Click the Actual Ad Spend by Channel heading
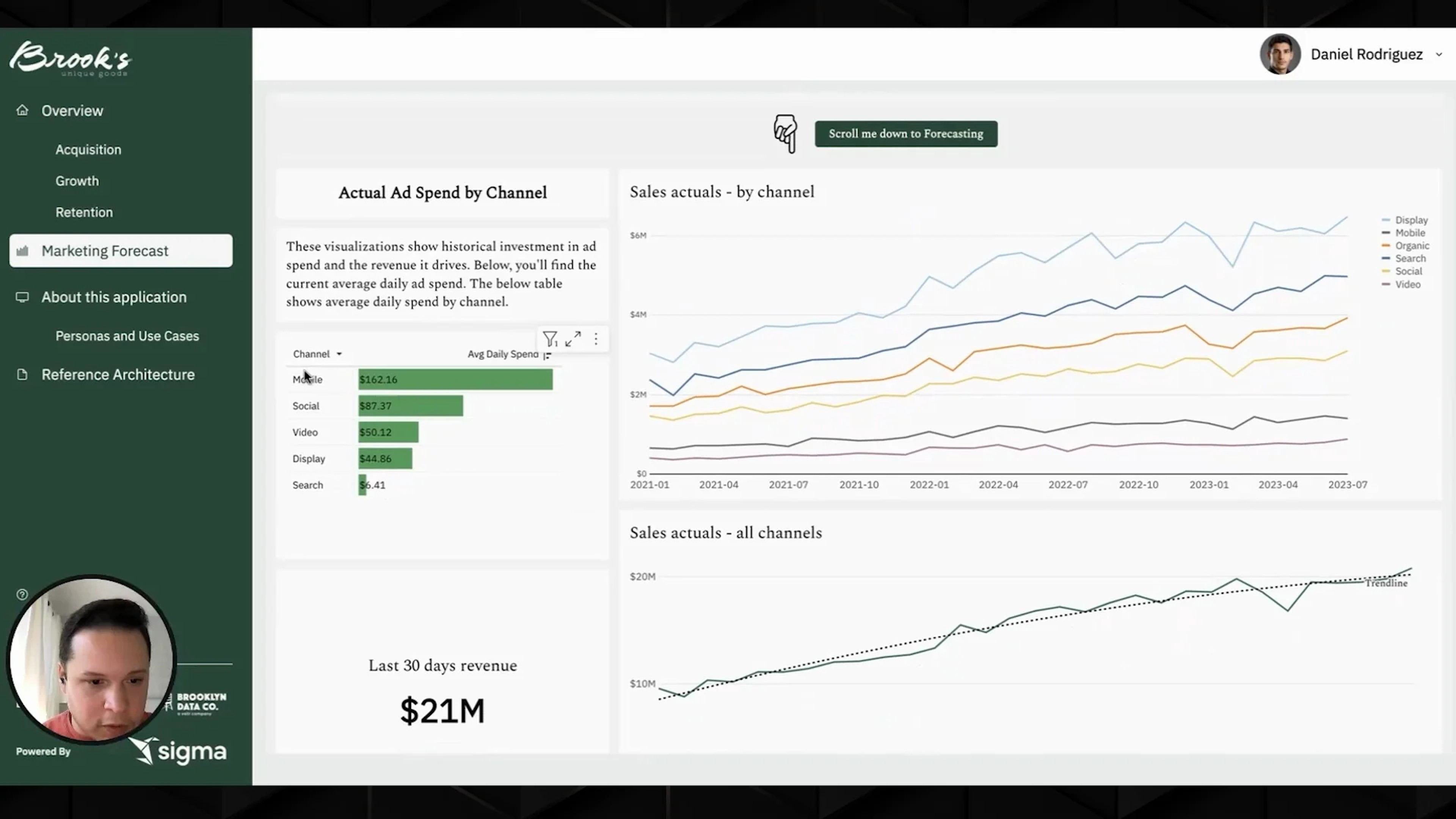Viewport: 1456px width, 819px height. (442, 193)
